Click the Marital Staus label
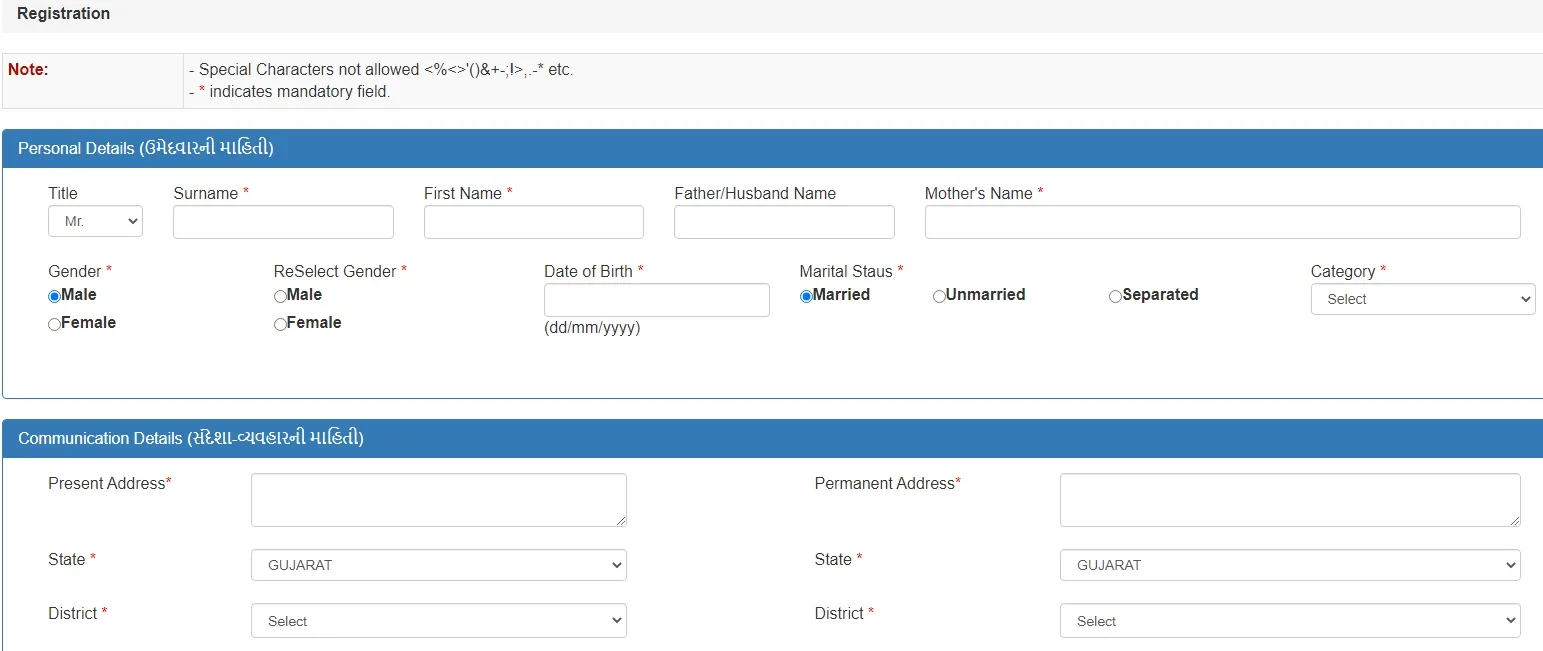Viewport: 1543px width, 651px height. coord(851,271)
